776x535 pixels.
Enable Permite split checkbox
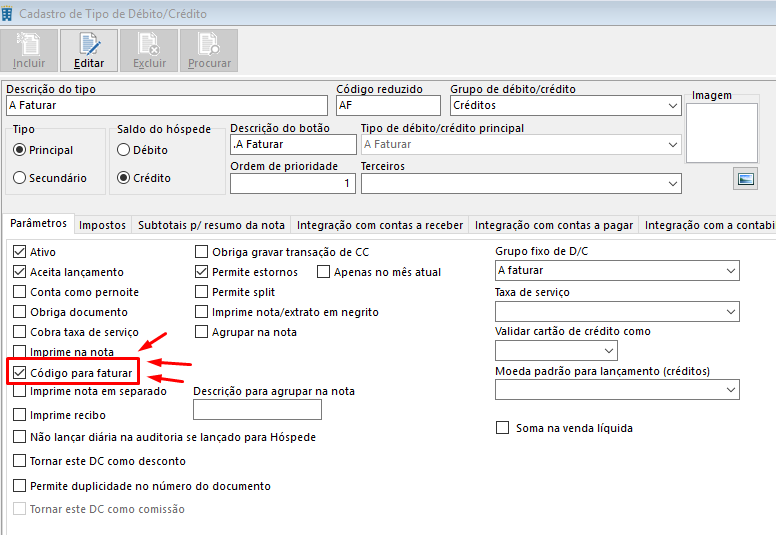(201, 292)
